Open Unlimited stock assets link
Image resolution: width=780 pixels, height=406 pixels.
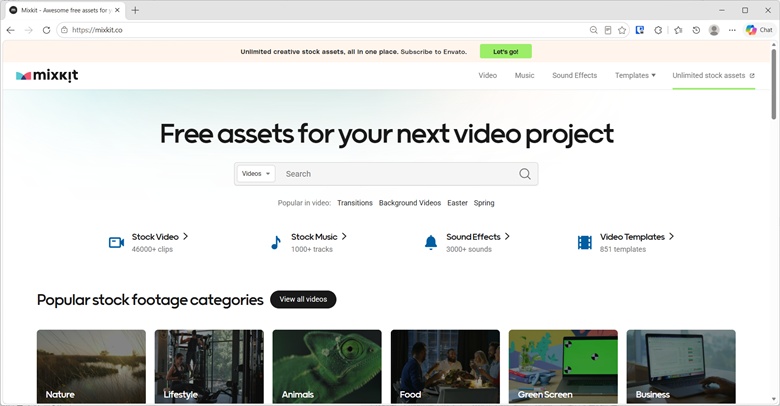(x=713, y=75)
